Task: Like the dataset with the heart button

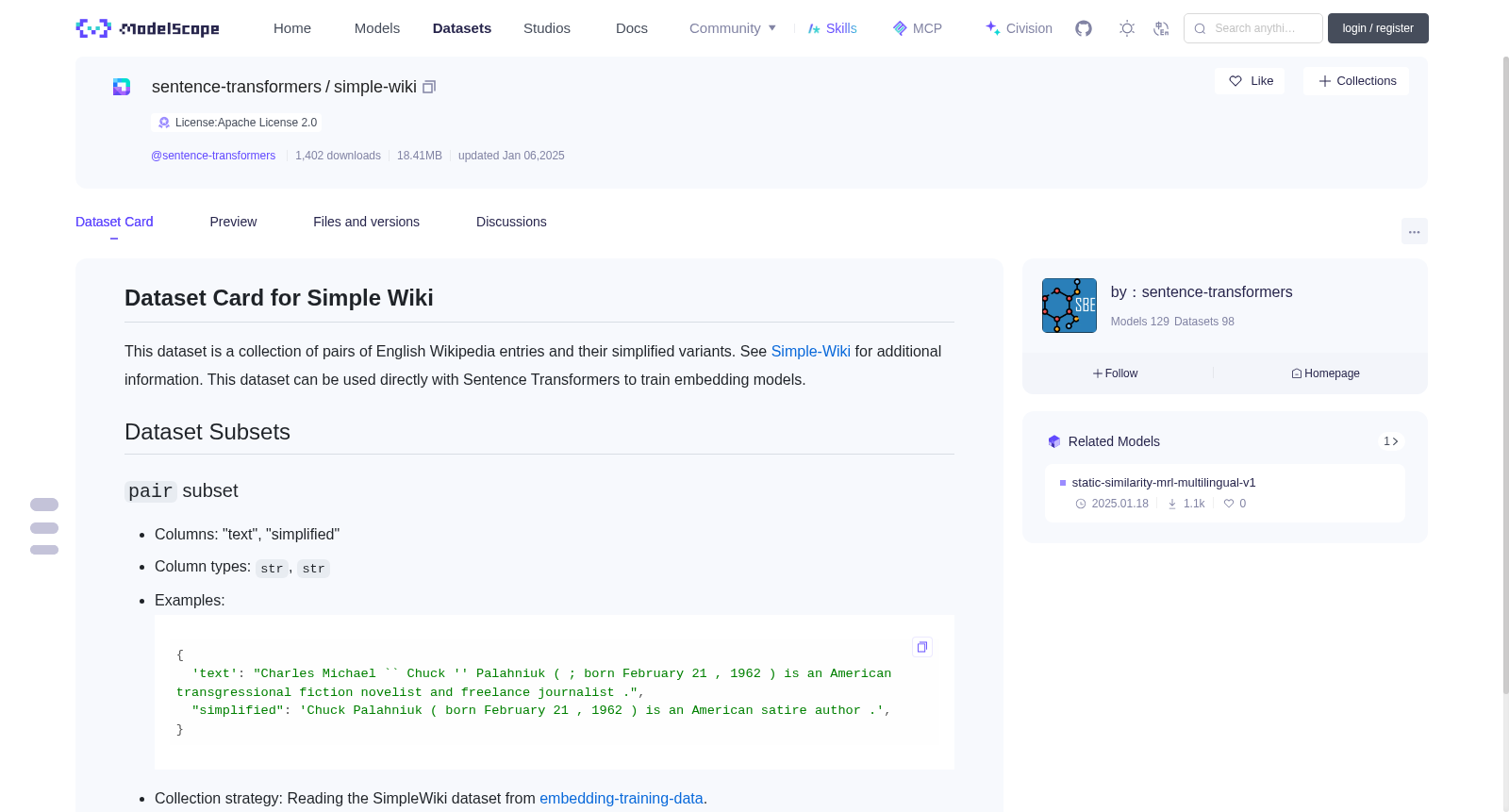Action: coord(1250,81)
